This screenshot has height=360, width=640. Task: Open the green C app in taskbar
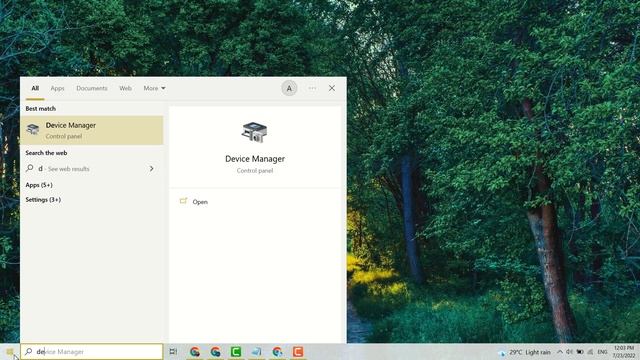[236, 351]
